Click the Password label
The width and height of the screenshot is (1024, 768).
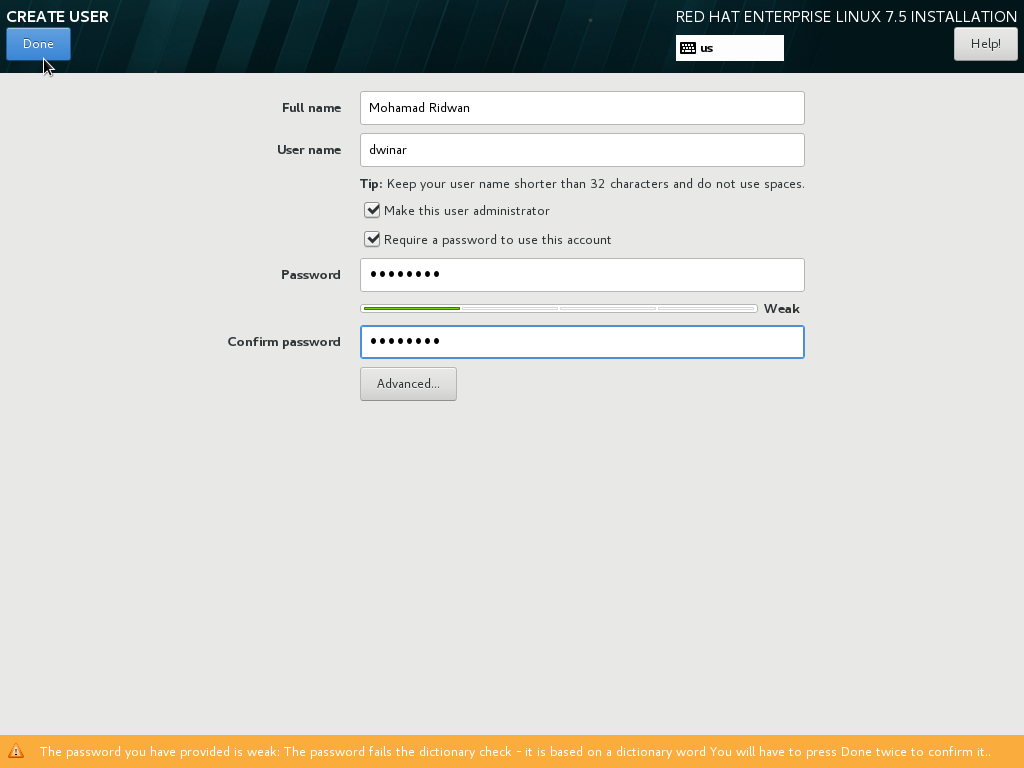tap(311, 275)
